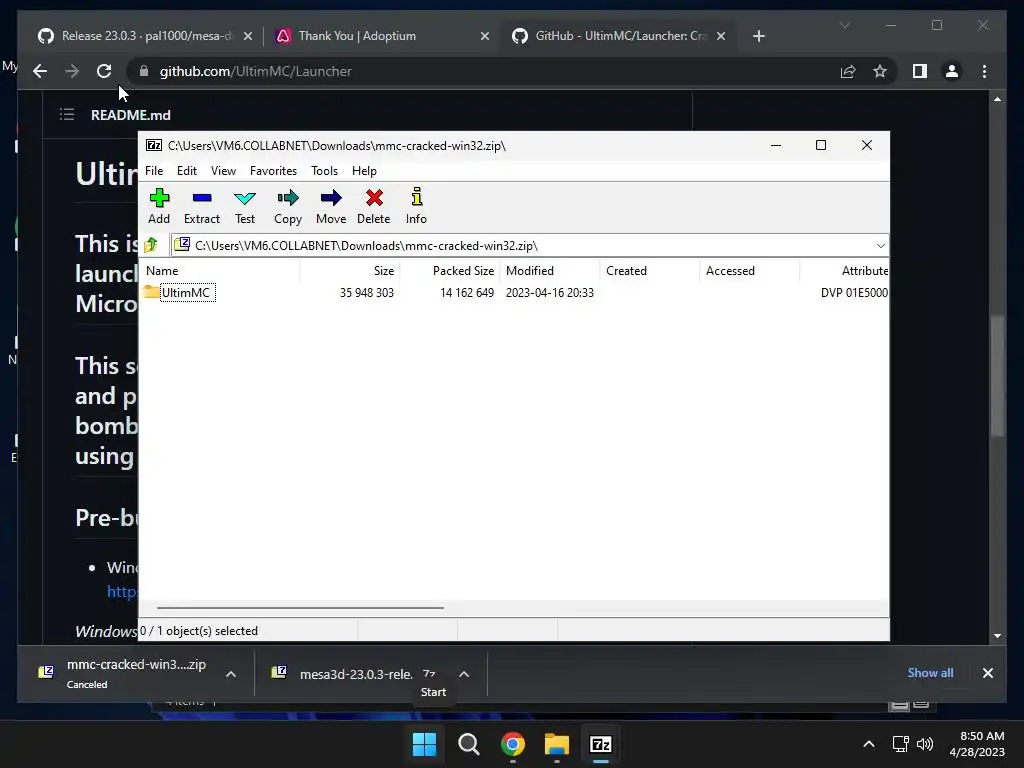Sort by the Created column header
Screen dimensions: 1024x768
coord(650,270)
